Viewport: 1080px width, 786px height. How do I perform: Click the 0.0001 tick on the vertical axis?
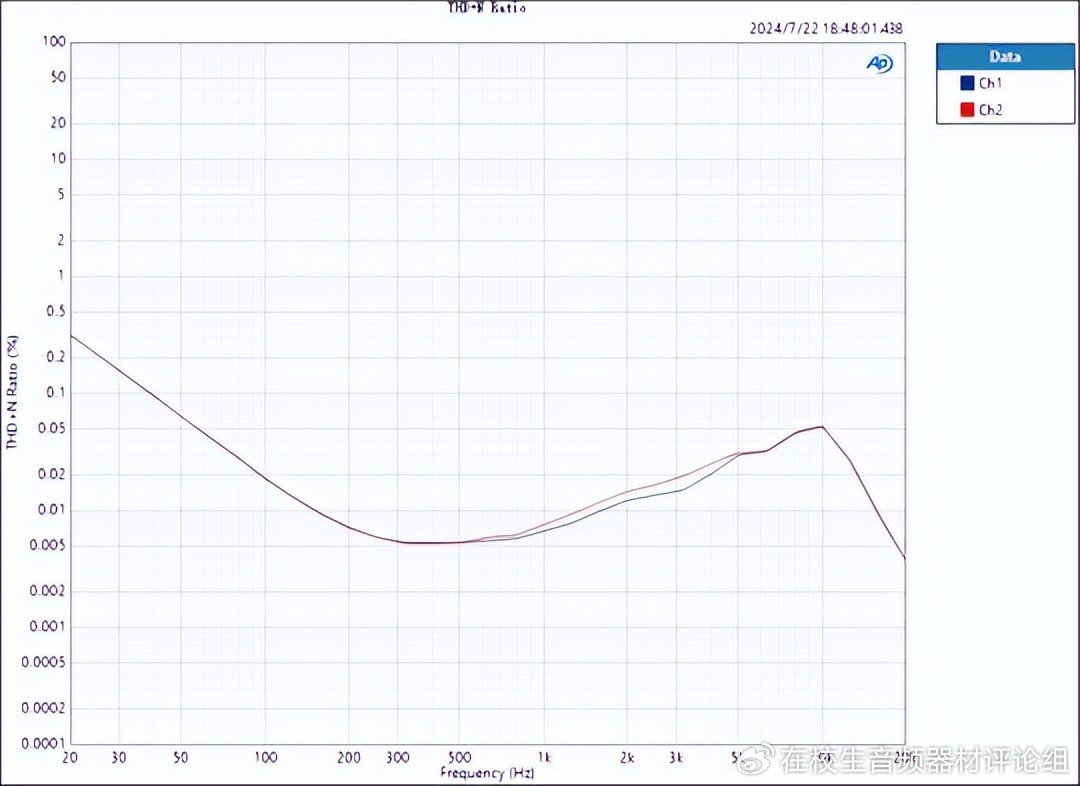[x=42, y=743]
